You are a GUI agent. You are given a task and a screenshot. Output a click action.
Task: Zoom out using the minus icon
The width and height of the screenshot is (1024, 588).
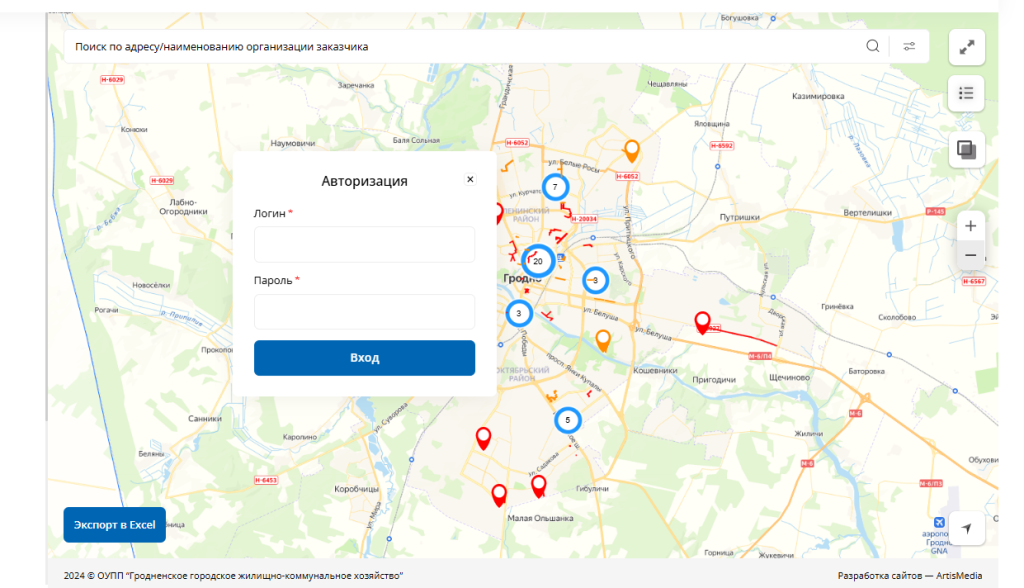pos(969,256)
